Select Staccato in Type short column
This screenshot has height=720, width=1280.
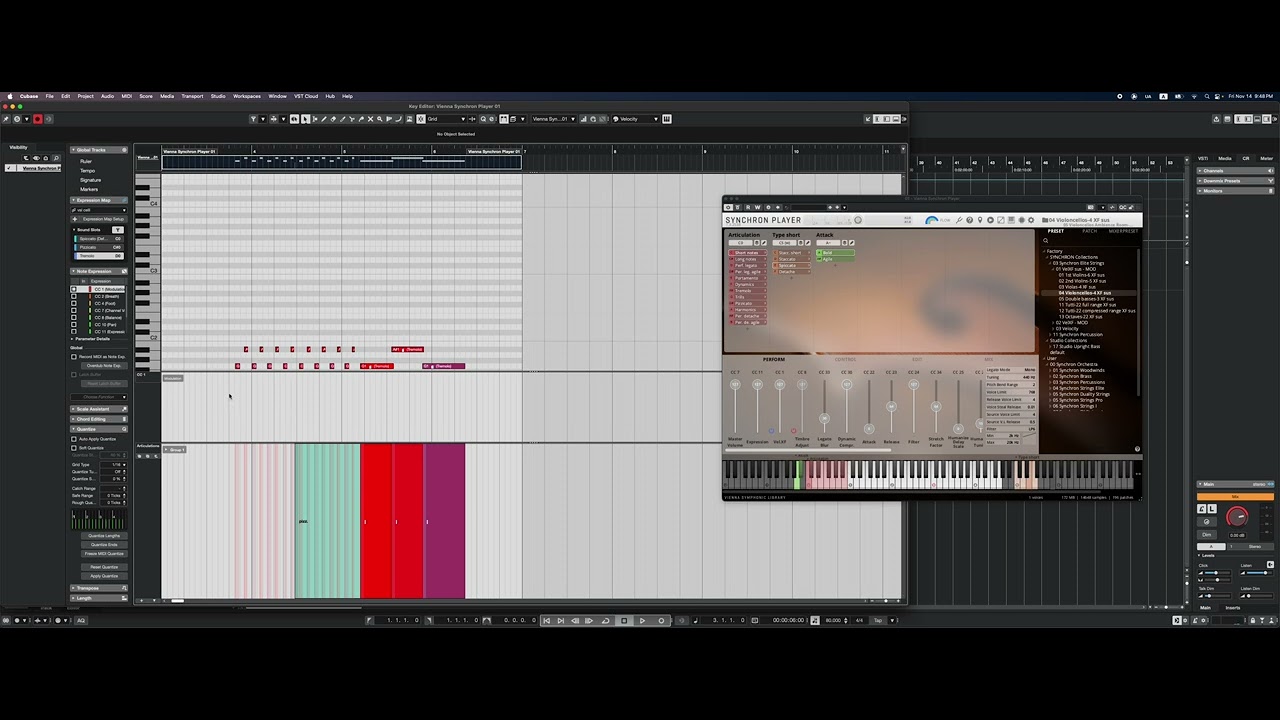click(791, 259)
